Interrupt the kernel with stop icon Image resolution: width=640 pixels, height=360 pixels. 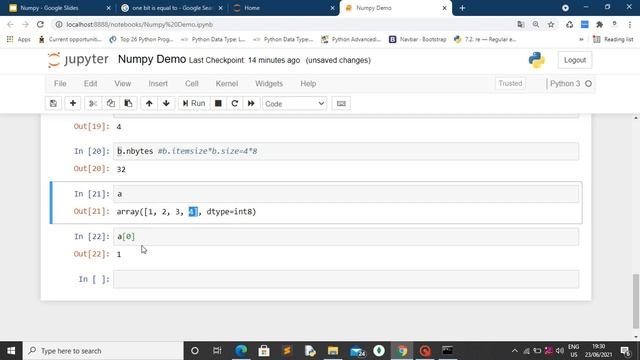click(x=218, y=104)
